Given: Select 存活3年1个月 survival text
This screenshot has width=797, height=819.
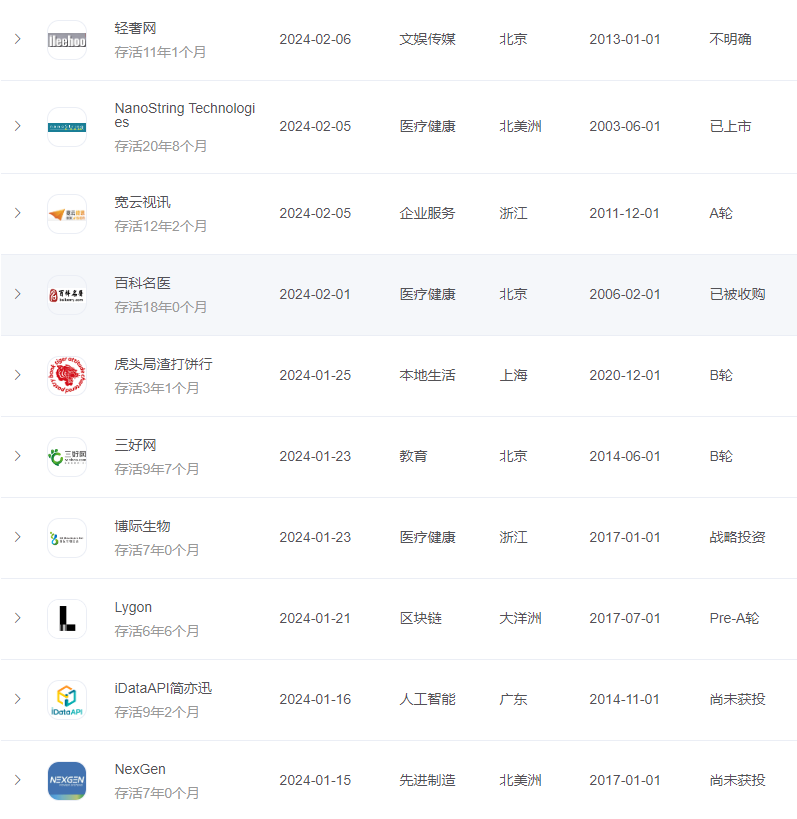Looking at the screenshot, I should coord(157,388).
